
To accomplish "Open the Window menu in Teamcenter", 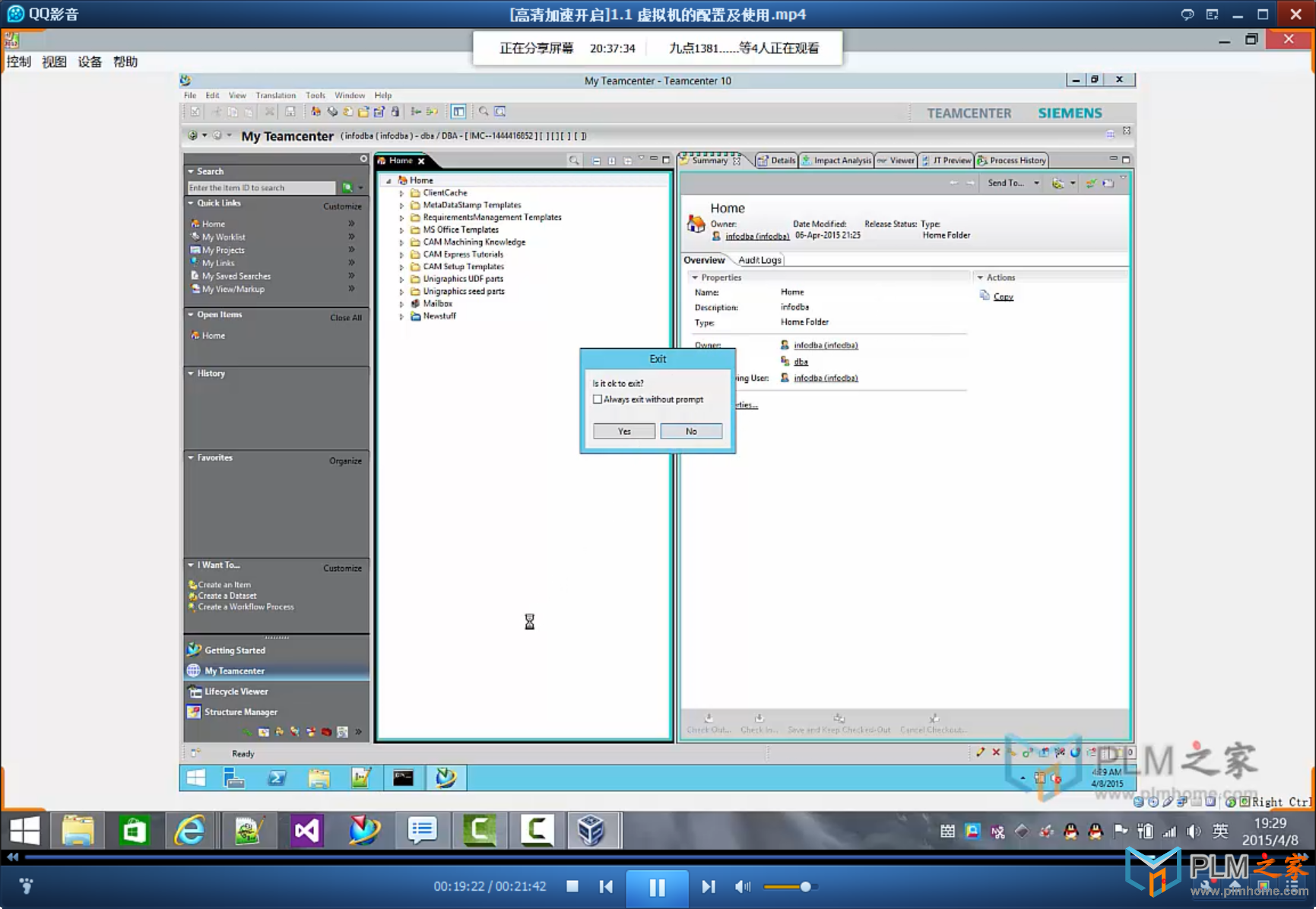I will [350, 95].
